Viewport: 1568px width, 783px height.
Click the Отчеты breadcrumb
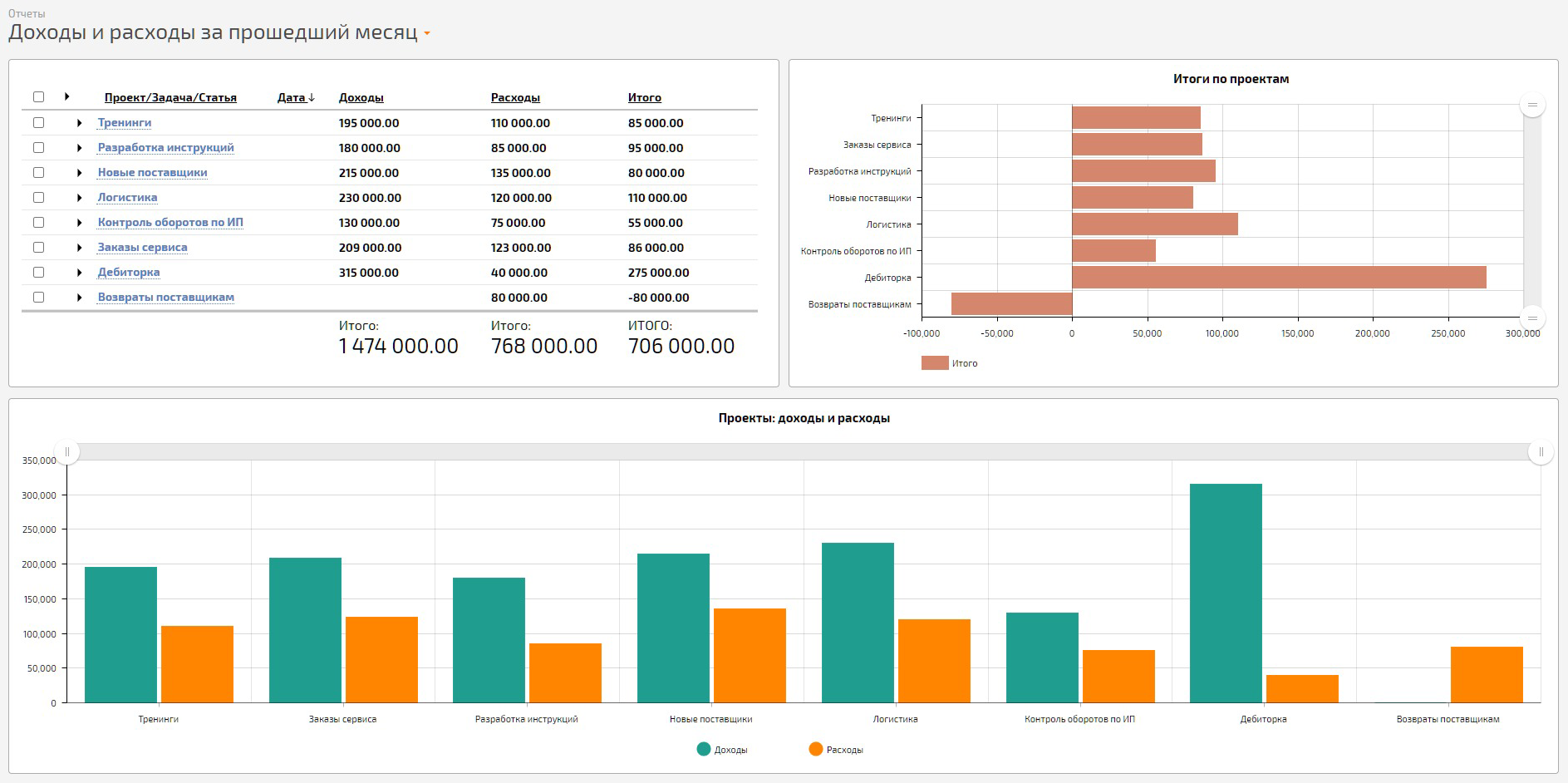[27, 13]
